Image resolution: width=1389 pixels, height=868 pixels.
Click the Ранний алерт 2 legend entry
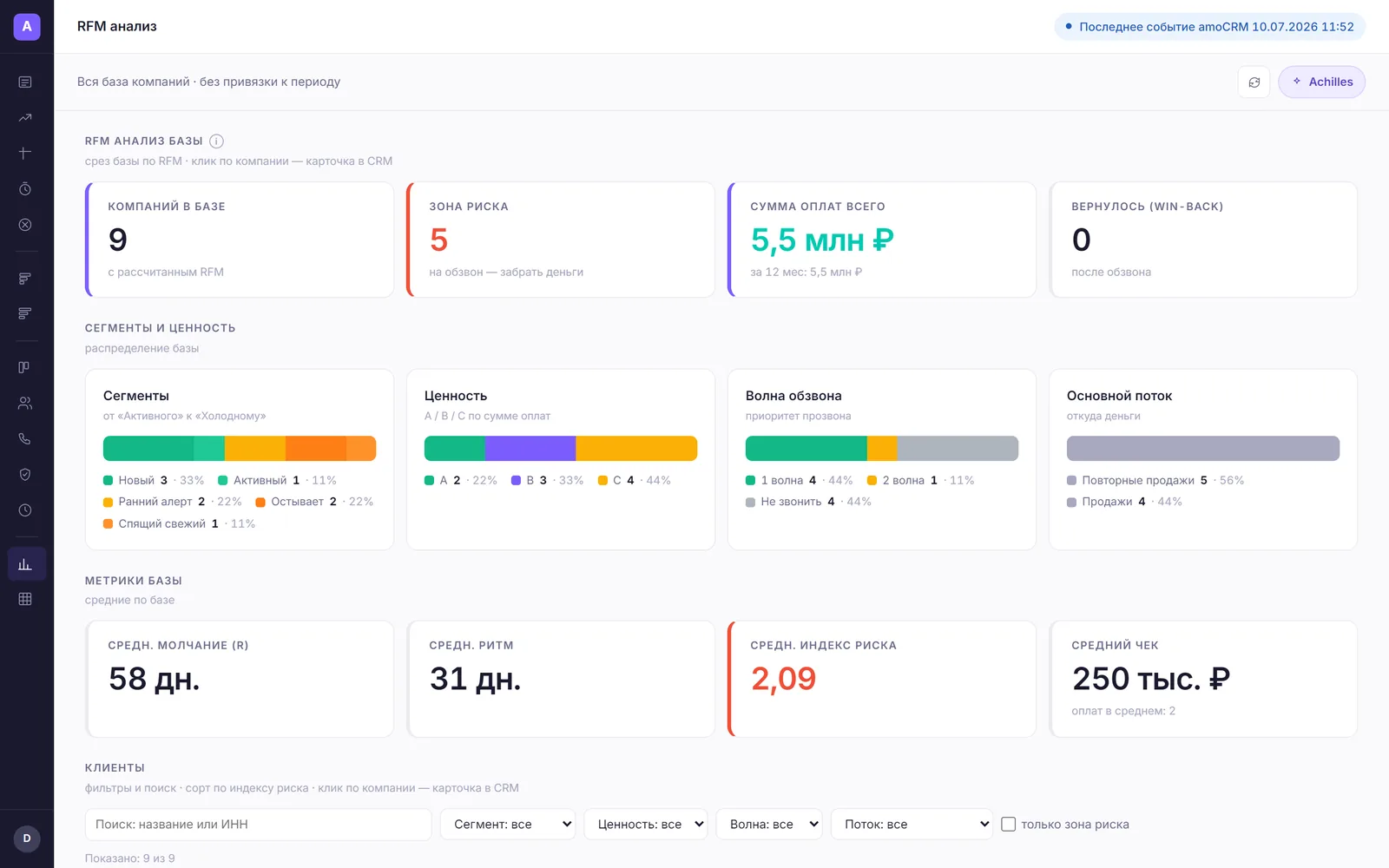click(x=173, y=502)
